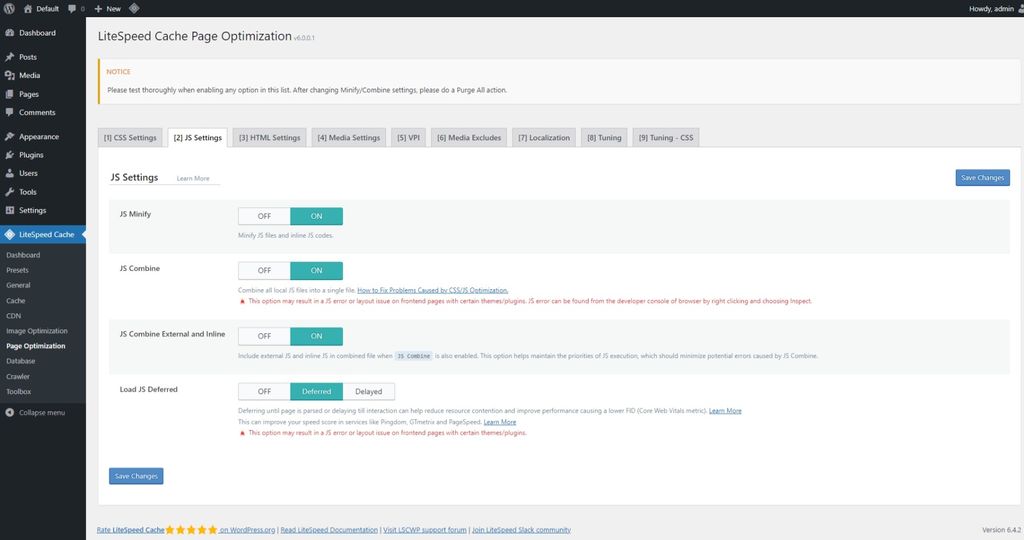Image resolution: width=1024 pixels, height=540 pixels.
Task: Click the Media icon in sidebar
Action: (10, 75)
